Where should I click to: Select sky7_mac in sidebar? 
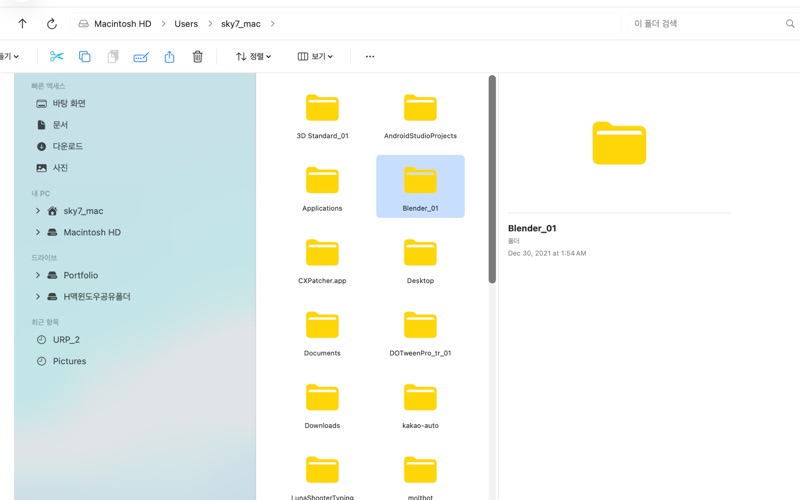click(x=83, y=211)
